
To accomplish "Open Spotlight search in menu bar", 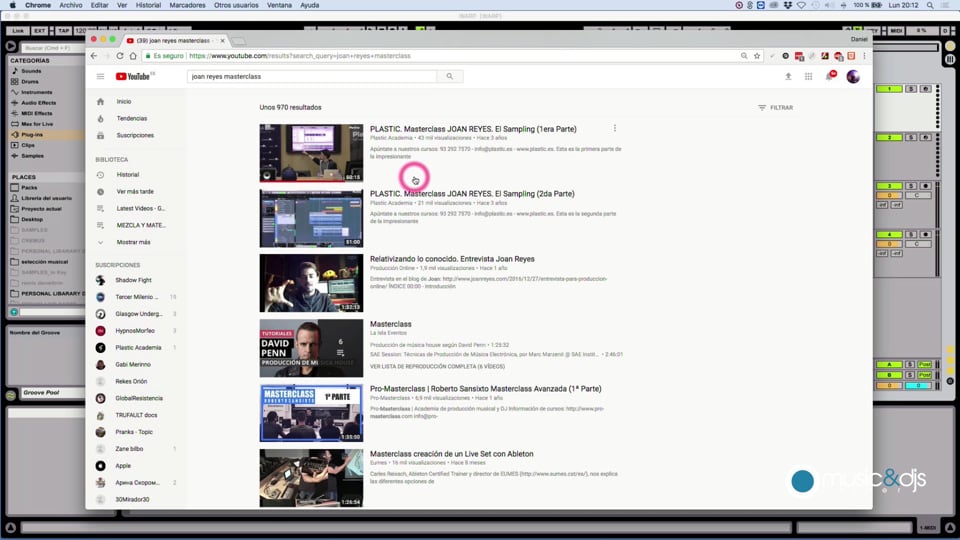I will (x=930, y=5).
